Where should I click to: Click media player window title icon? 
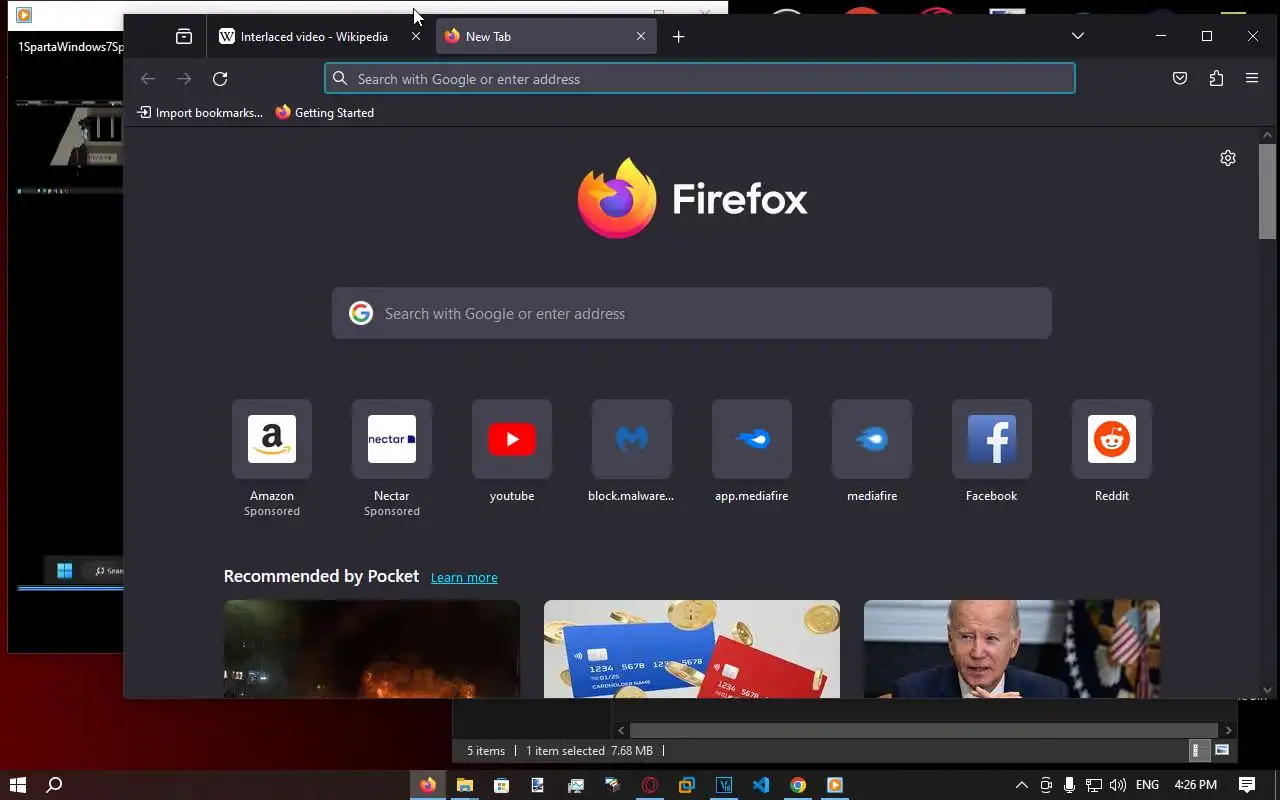(x=24, y=15)
